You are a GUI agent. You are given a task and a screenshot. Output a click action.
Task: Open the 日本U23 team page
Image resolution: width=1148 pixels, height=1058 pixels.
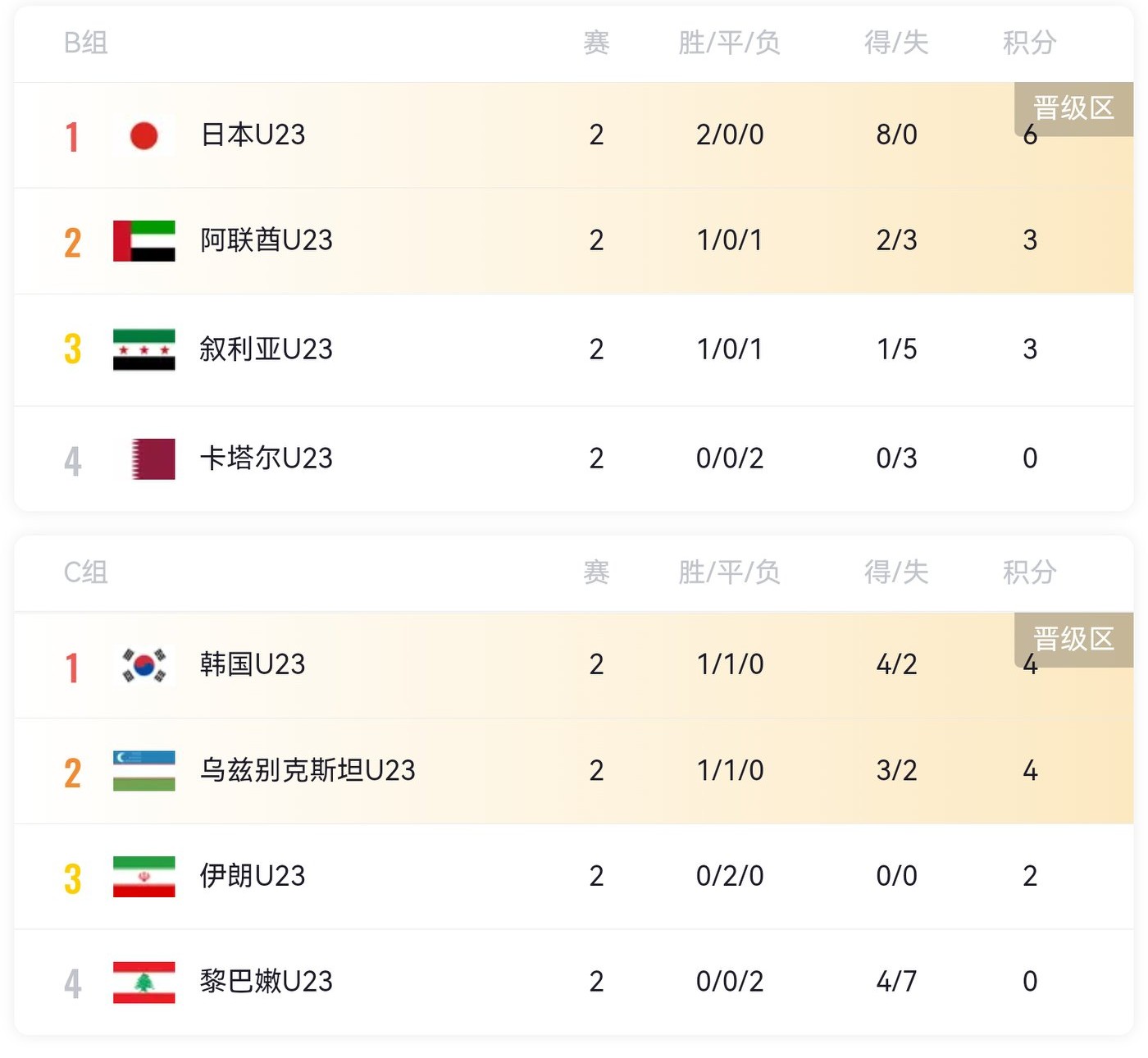pos(253,135)
